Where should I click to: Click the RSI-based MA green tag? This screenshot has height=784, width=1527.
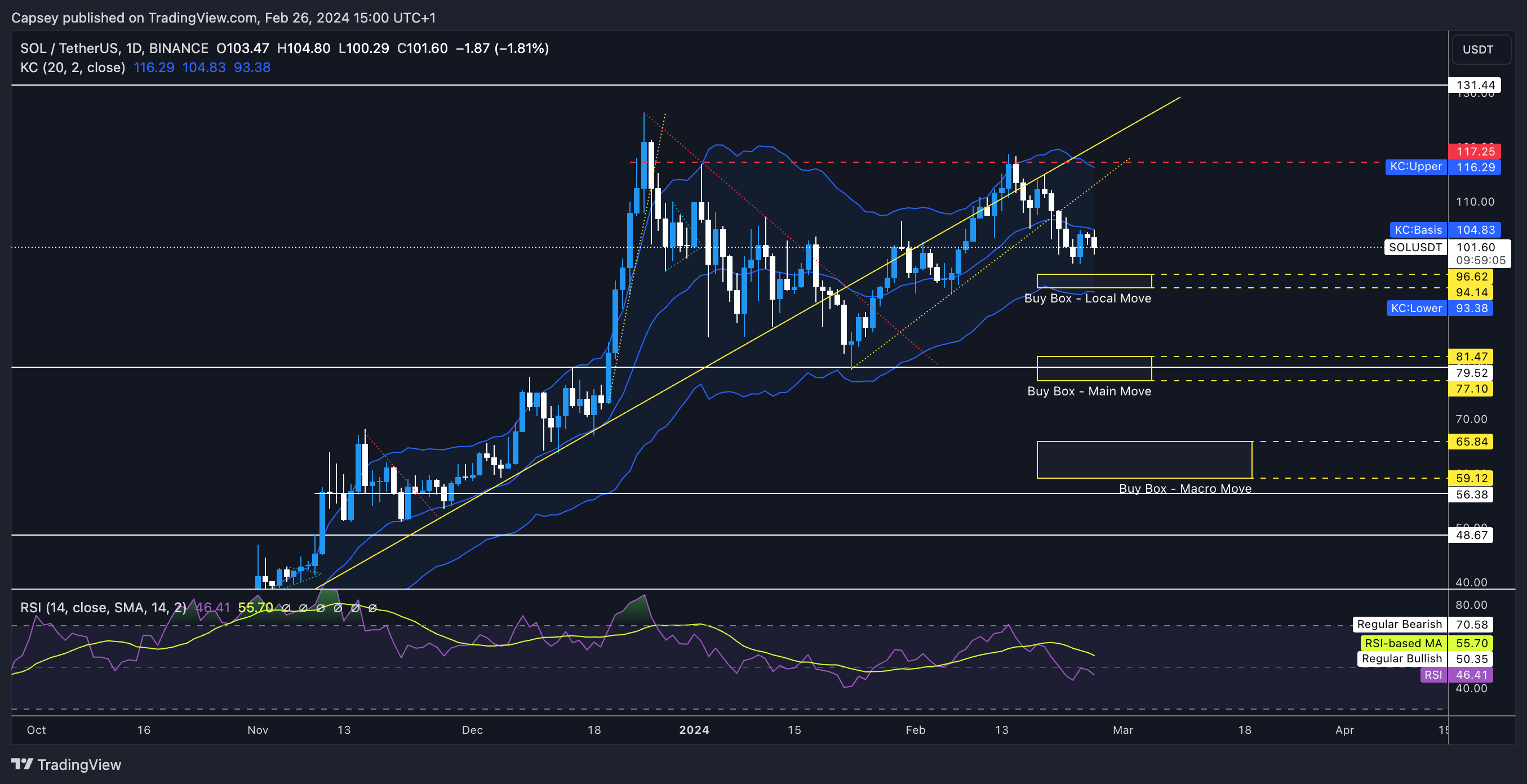pyautogui.click(x=1402, y=643)
